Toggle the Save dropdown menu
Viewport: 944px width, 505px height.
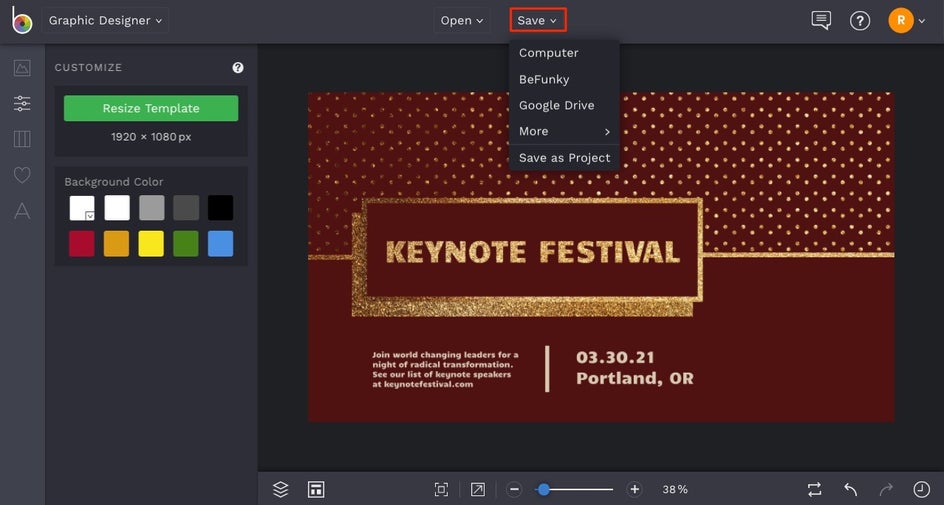(538, 20)
